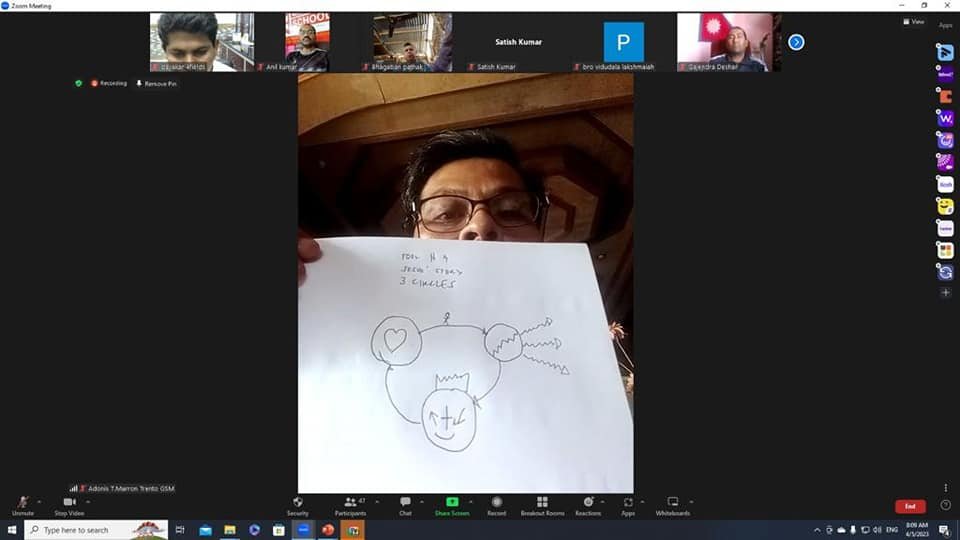The image size is (960, 540).
Task: Open PowerPoint from the taskbar
Action: (328, 530)
